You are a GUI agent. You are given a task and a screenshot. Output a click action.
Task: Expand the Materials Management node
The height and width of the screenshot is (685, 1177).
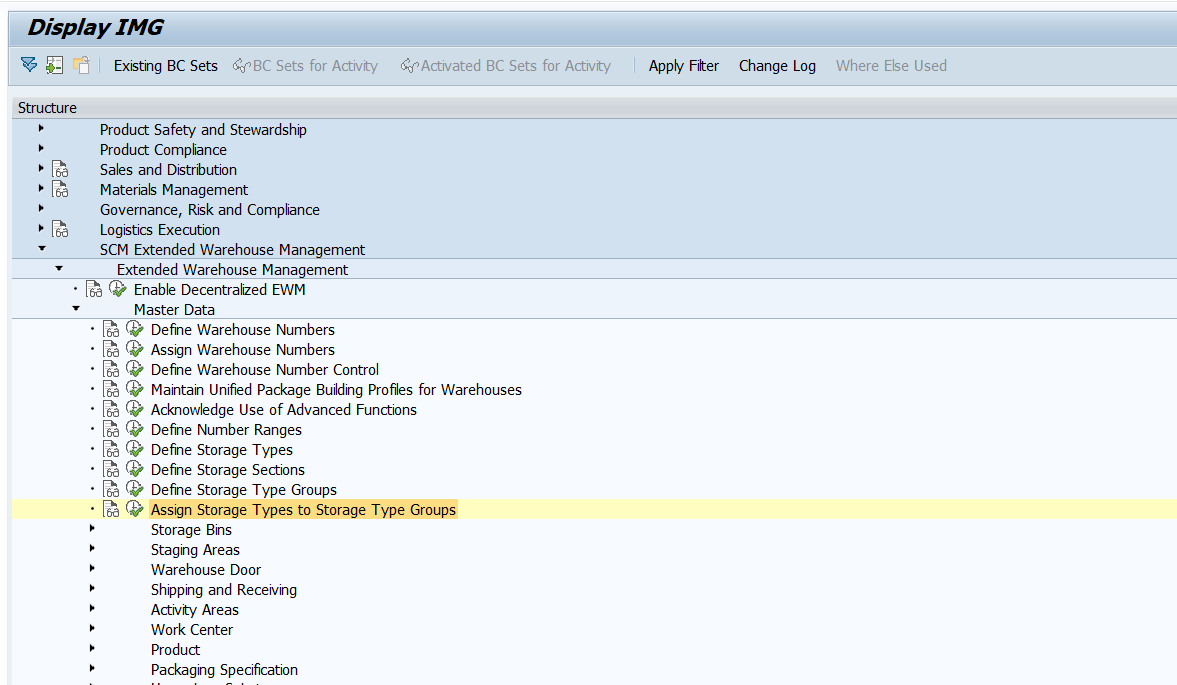(41, 188)
